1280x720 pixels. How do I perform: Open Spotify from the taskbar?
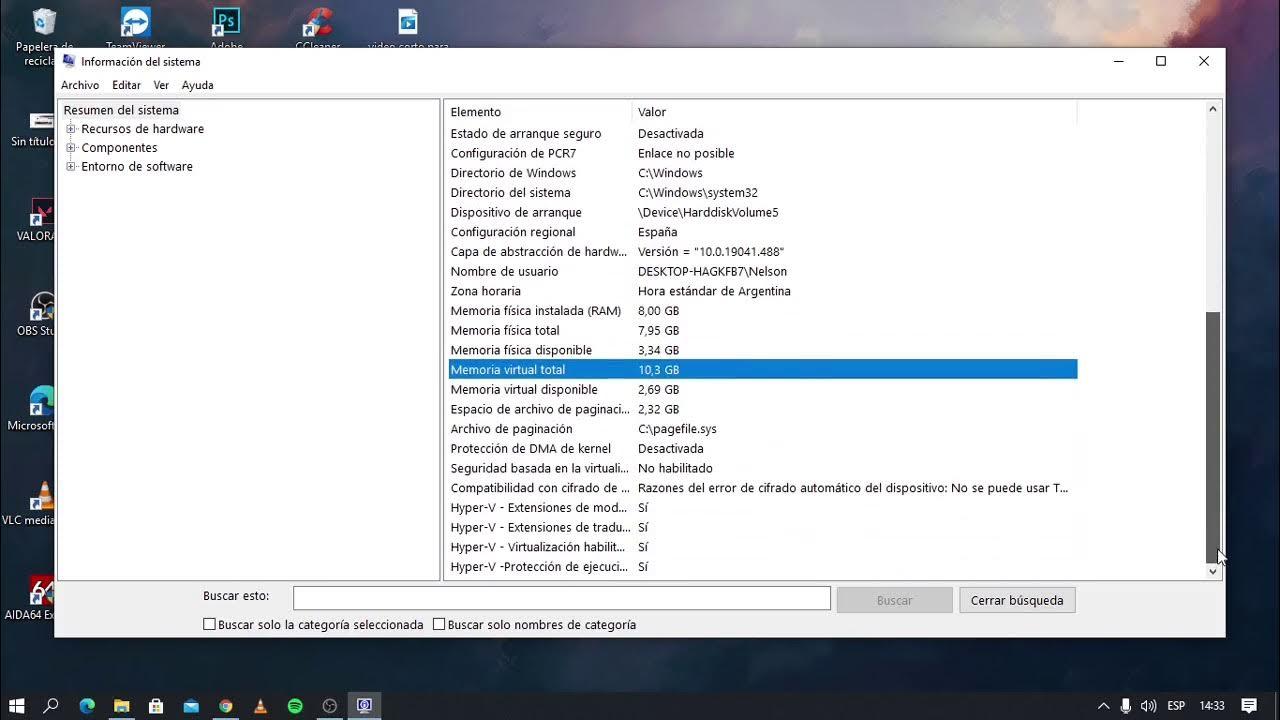pyautogui.click(x=294, y=705)
